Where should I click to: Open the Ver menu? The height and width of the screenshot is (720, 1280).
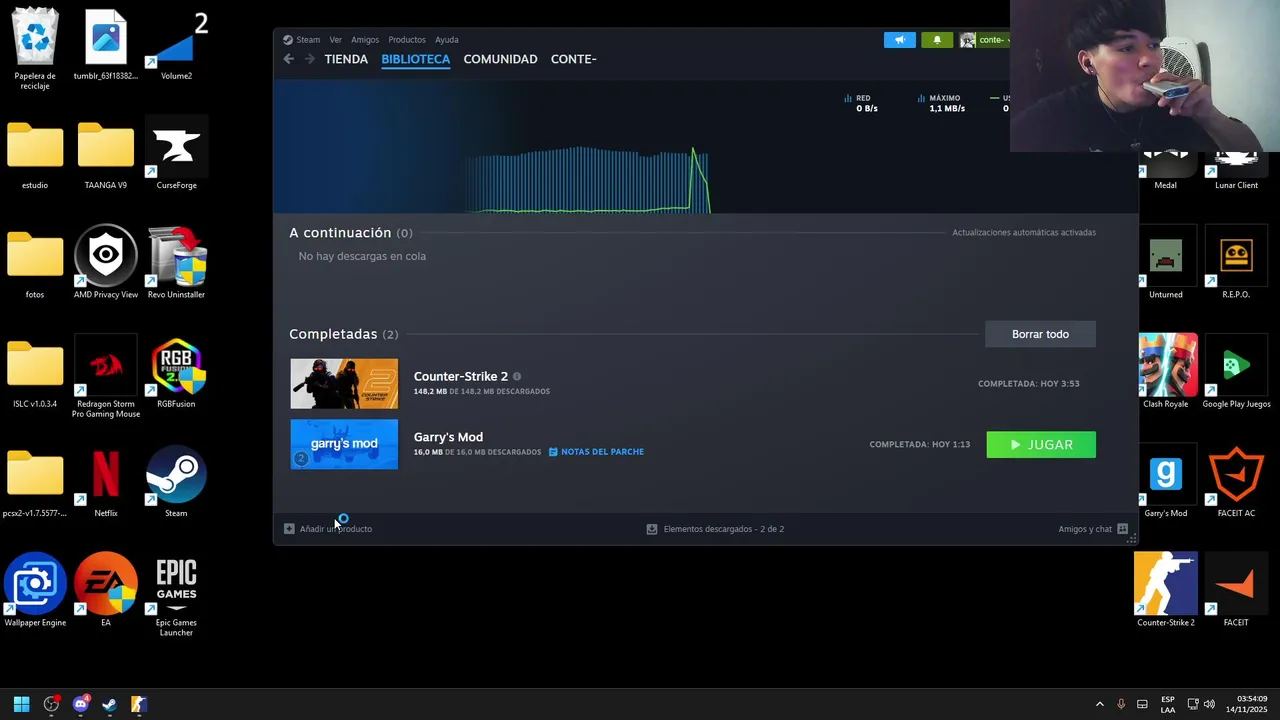(336, 40)
